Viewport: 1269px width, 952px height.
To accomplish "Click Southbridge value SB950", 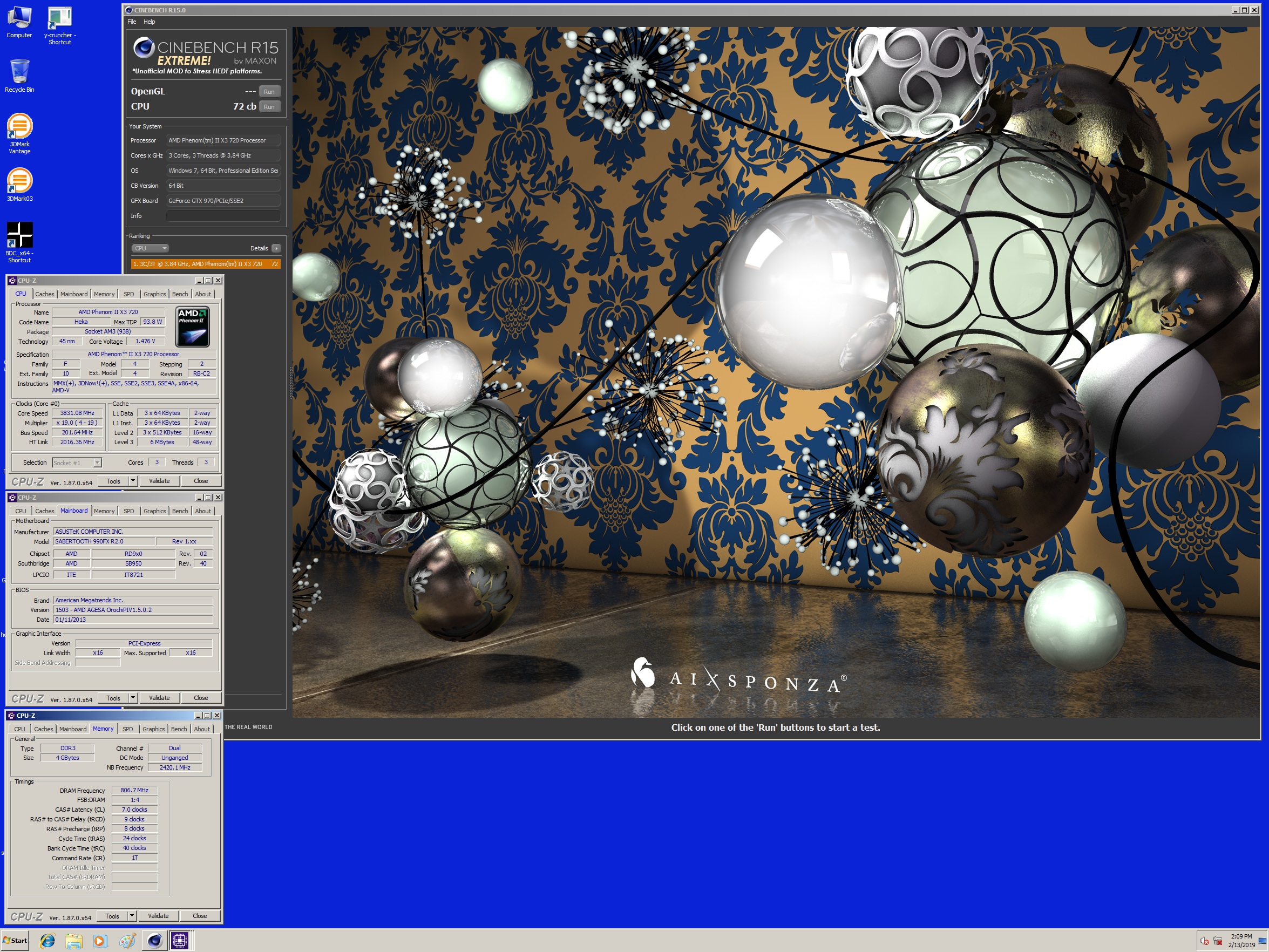I will (x=133, y=564).
